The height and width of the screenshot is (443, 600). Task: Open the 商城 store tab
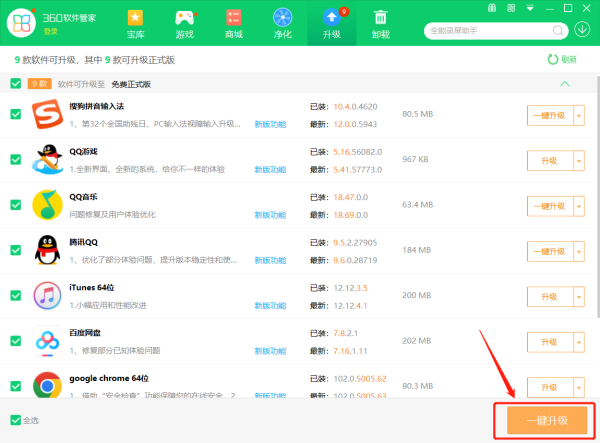[x=234, y=24]
